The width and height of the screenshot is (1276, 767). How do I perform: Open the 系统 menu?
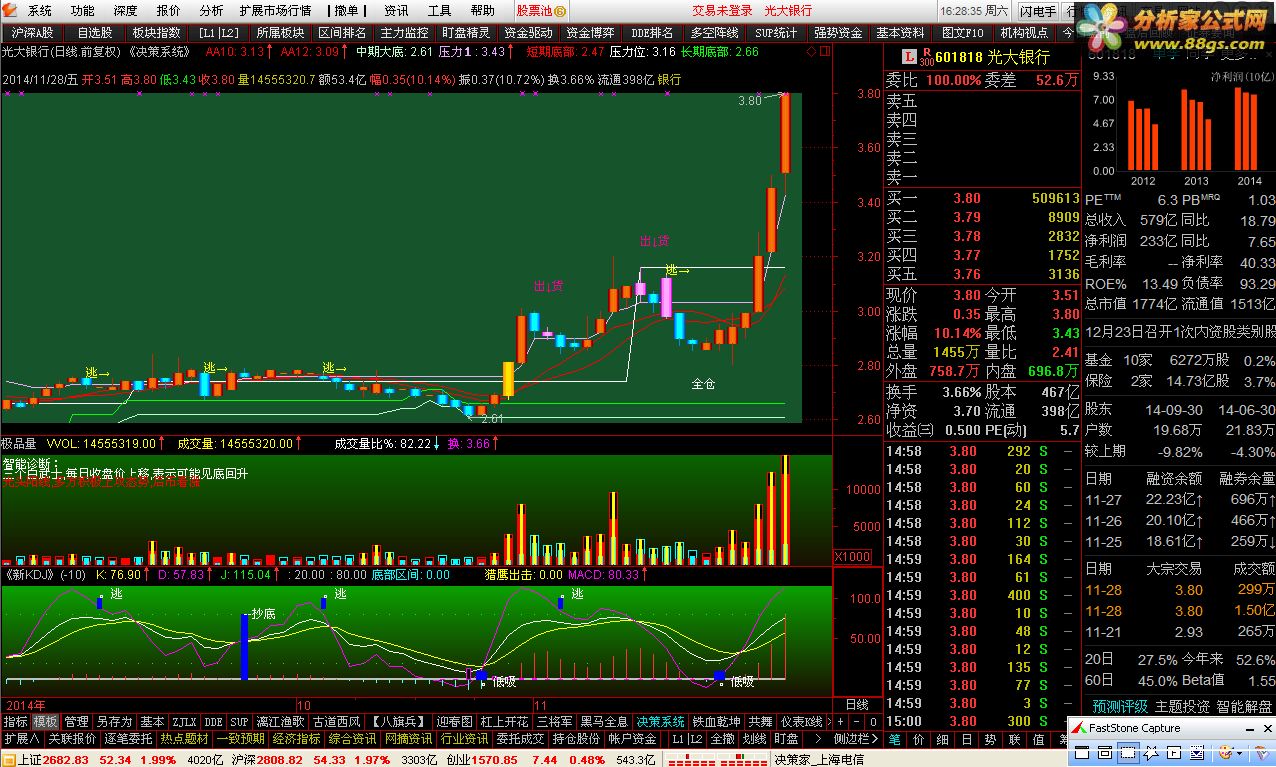click(40, 11)
